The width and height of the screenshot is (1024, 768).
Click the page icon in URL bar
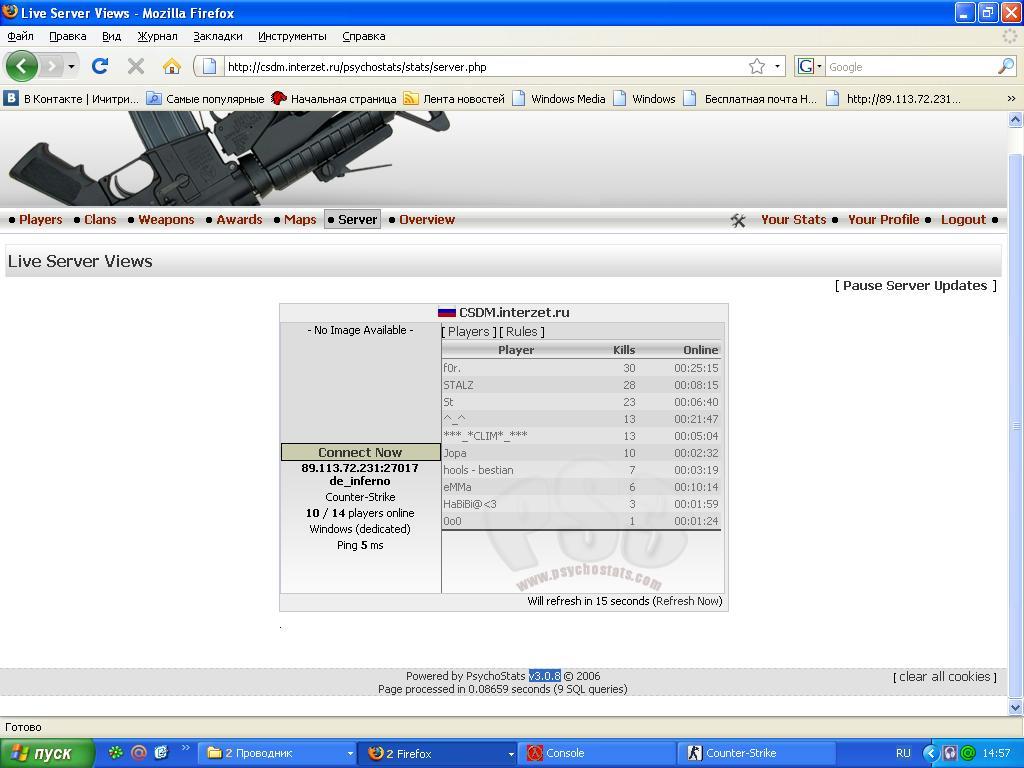click(209, 66)
